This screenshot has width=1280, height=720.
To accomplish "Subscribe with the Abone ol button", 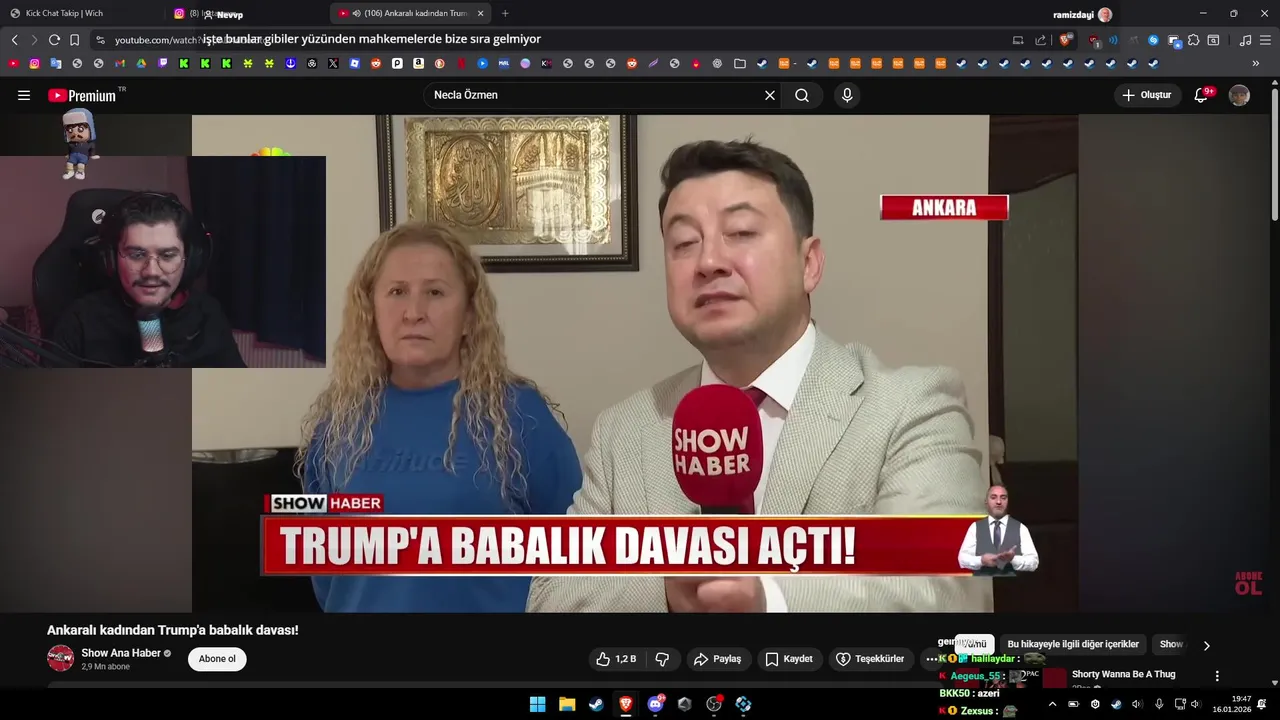I will tap(217, 659).
